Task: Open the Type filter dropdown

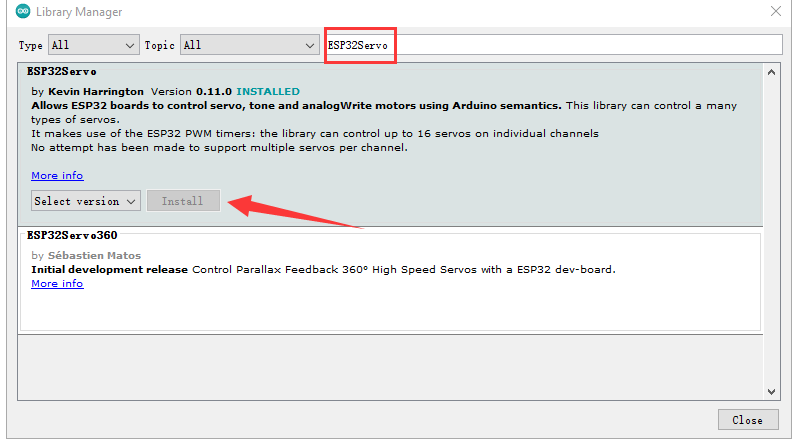Action: (93, 45)
